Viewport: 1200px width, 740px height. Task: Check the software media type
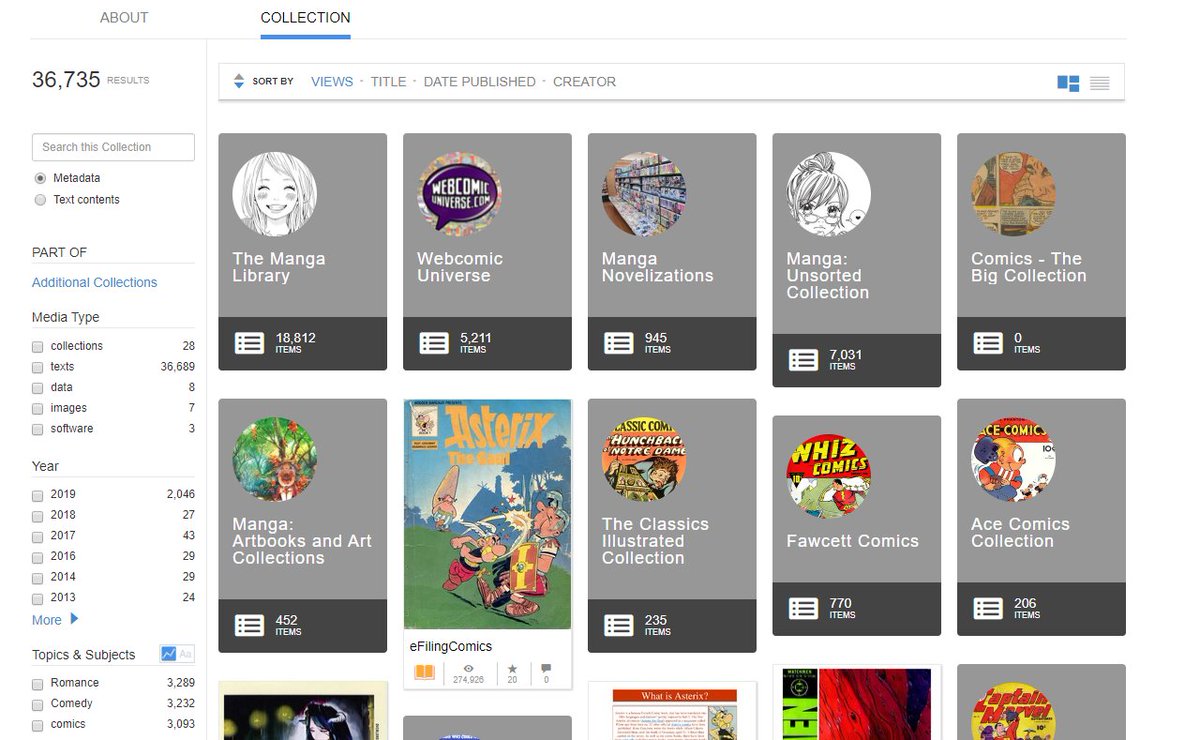tap(38, 430)
